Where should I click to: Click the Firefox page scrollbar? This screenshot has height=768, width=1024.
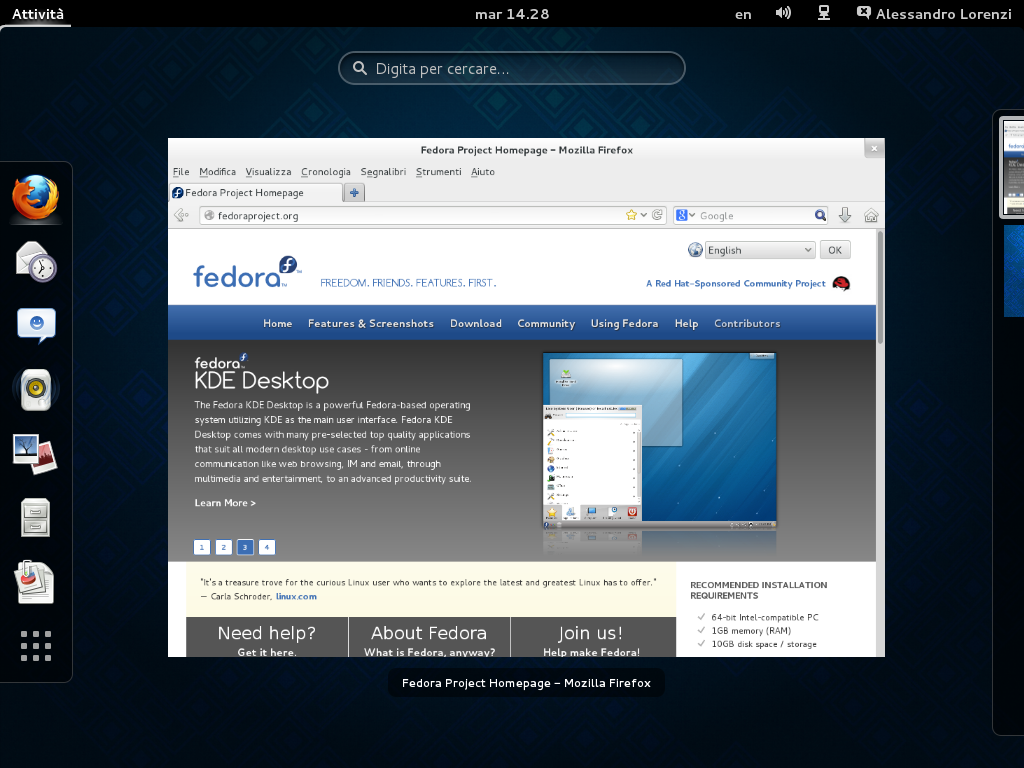tap(880, 287)
